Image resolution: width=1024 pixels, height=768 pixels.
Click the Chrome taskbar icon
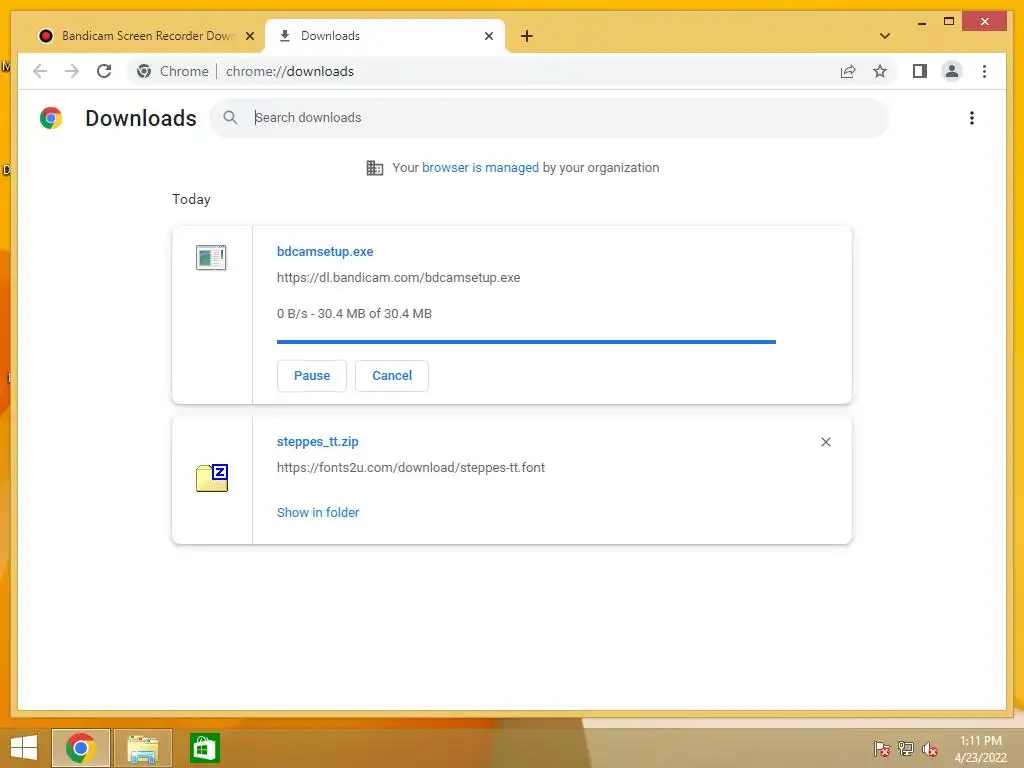(x=81, y=748)
